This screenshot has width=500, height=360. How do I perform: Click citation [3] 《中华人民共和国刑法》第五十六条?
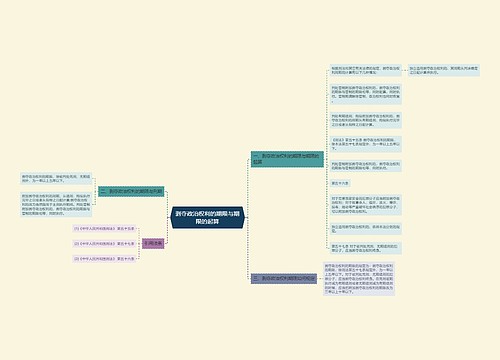coord(104,259)
